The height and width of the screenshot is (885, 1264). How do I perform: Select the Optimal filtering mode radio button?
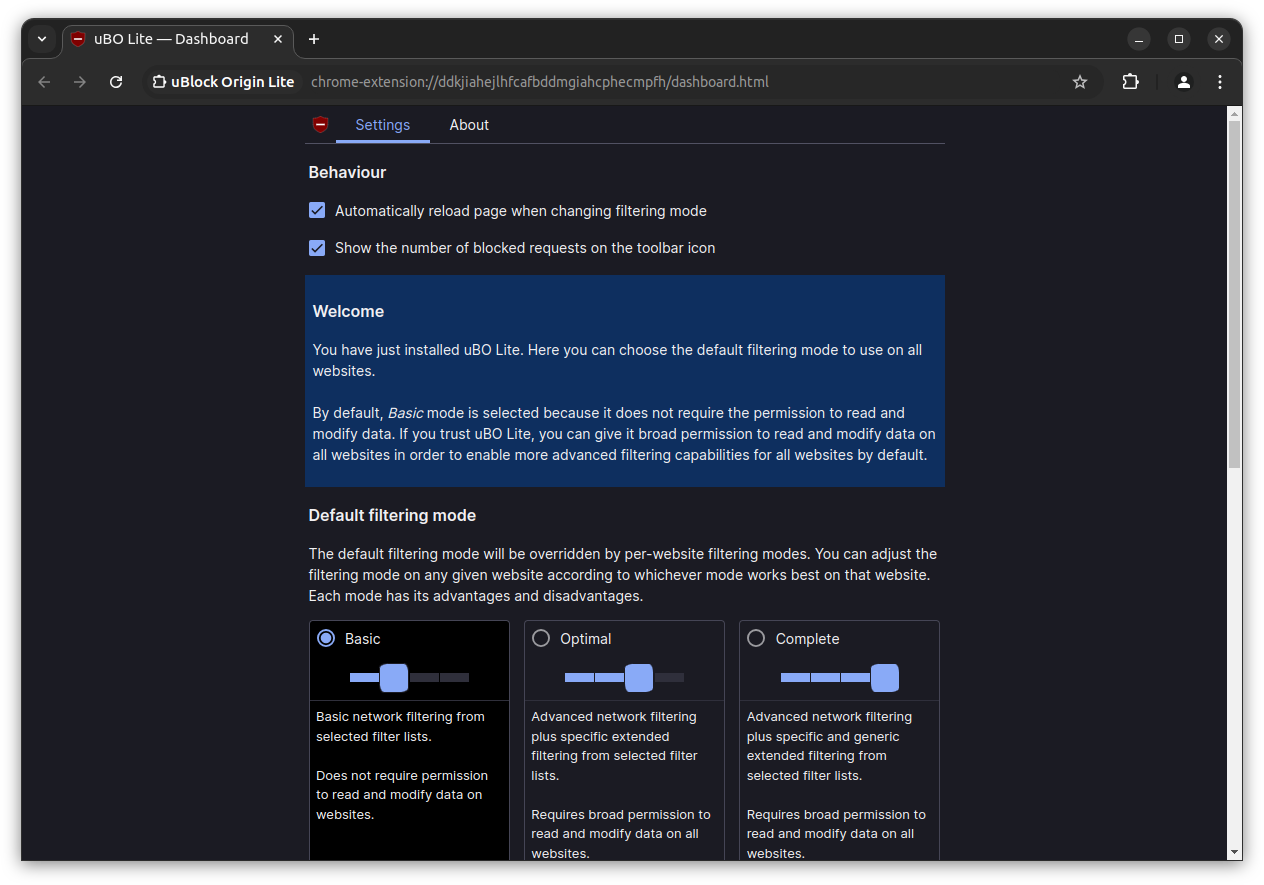coord(541,637)
